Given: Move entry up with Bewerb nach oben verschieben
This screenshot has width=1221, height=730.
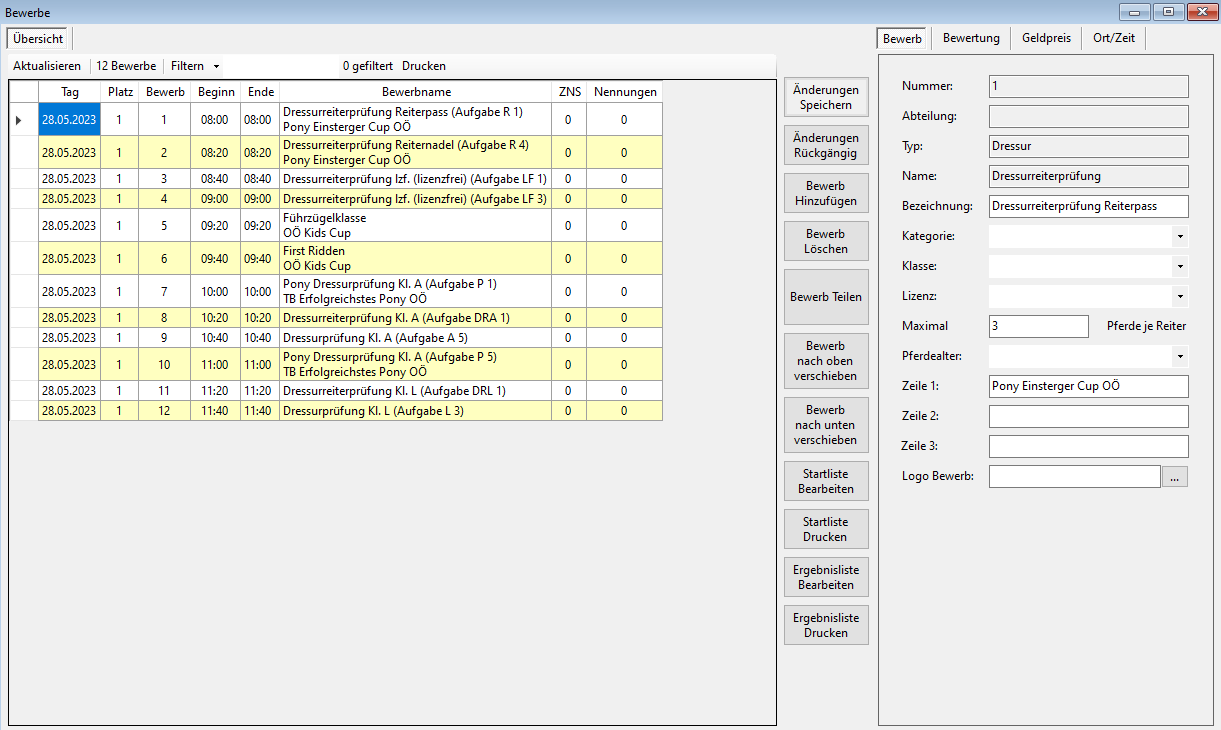Looking at the screenshot, I should click(x=825, y=361).
